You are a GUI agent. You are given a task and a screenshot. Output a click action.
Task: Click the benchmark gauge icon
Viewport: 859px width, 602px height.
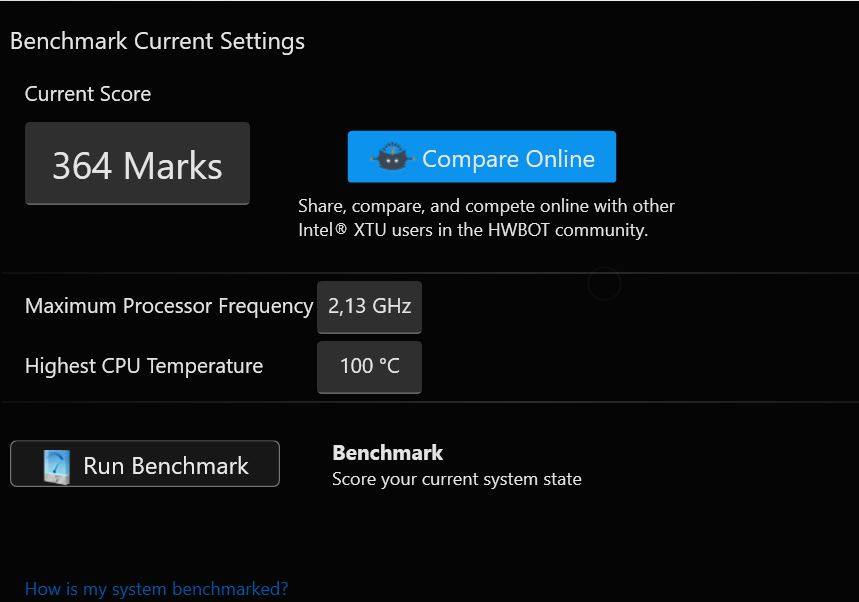57,467
